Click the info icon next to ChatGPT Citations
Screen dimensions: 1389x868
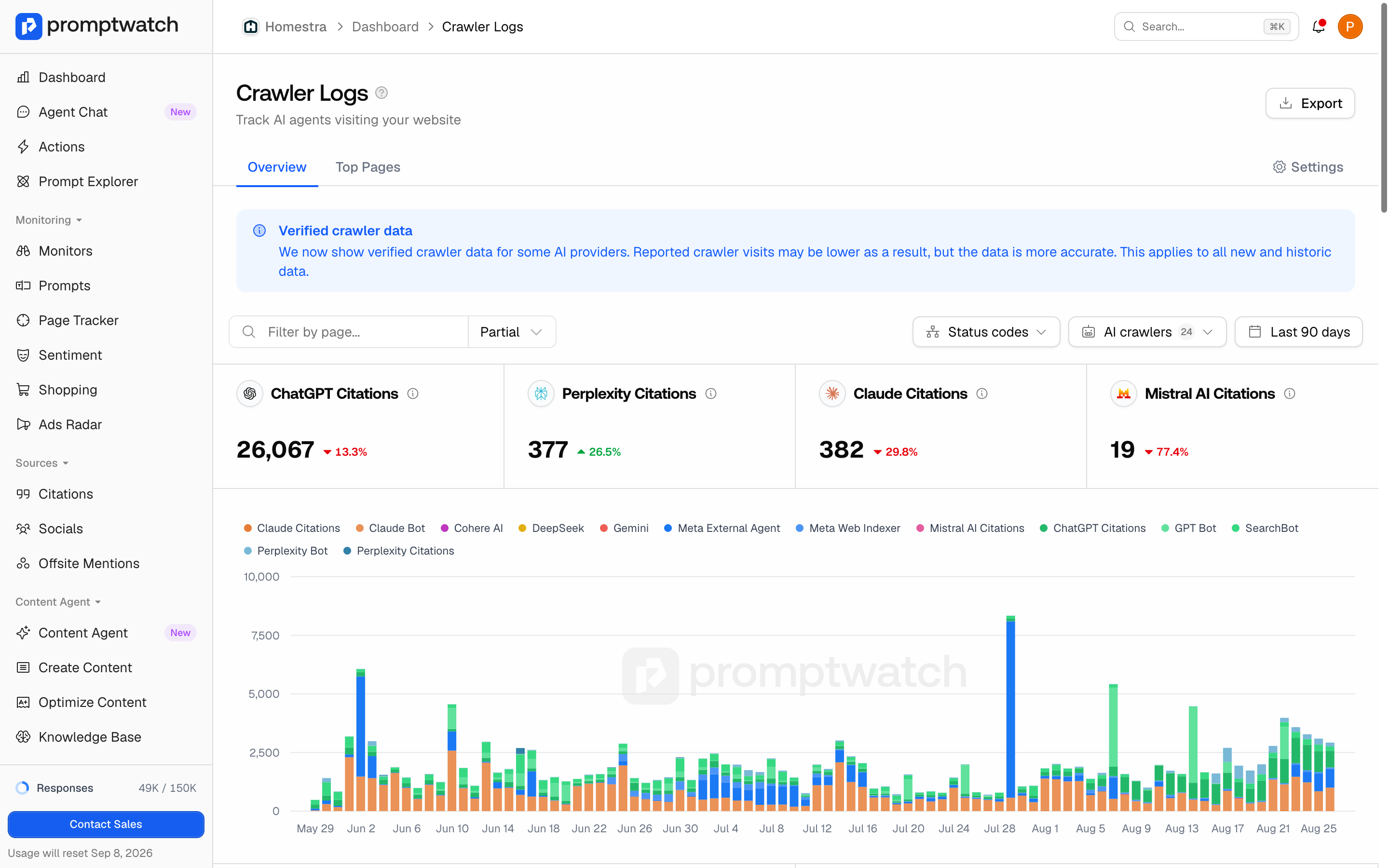tap(413, 394)
